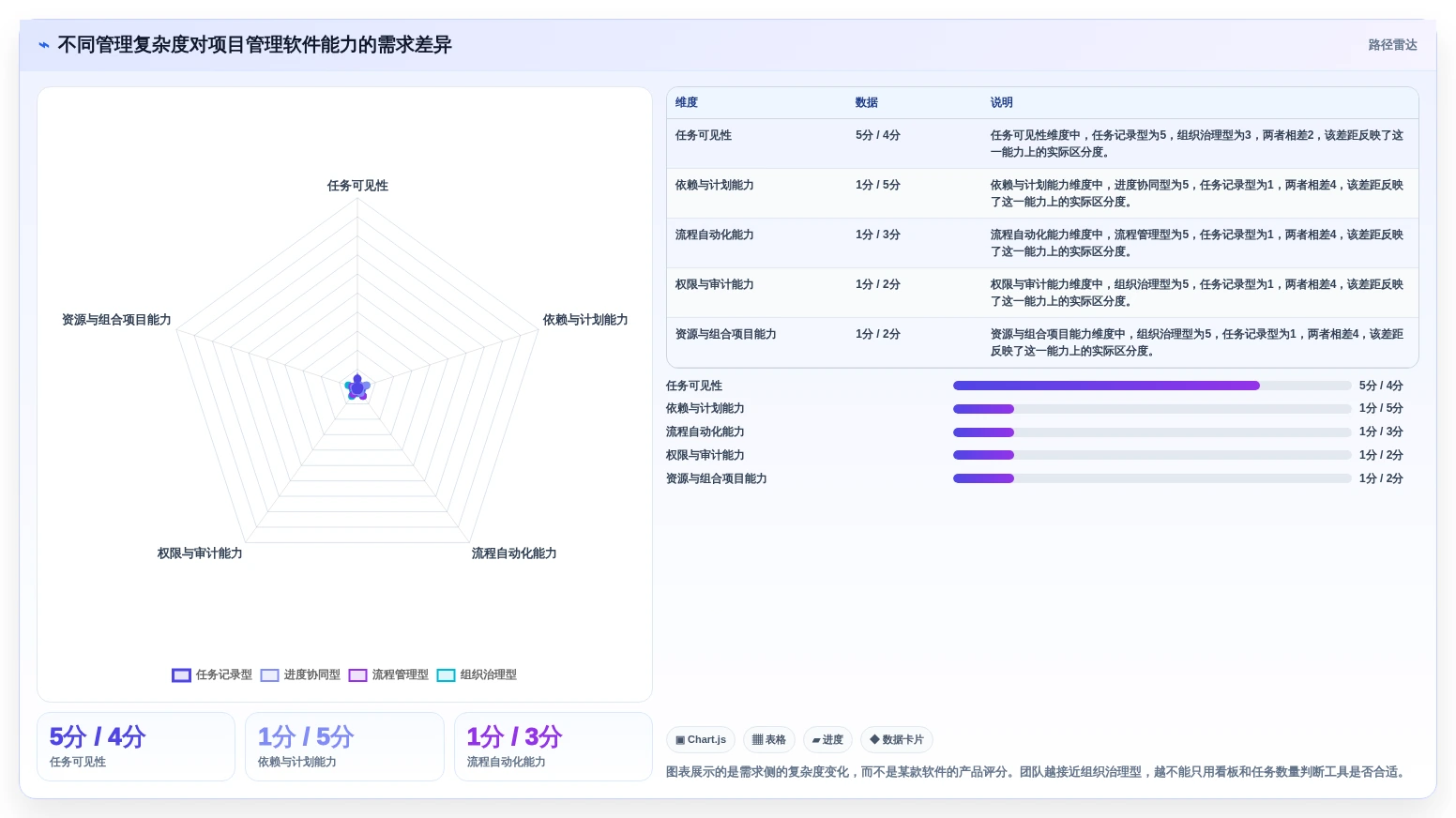Click the 1分 / 3分 value in the table
The height and width of the screenshot is (818, 1456).
[x=878, y=235]
